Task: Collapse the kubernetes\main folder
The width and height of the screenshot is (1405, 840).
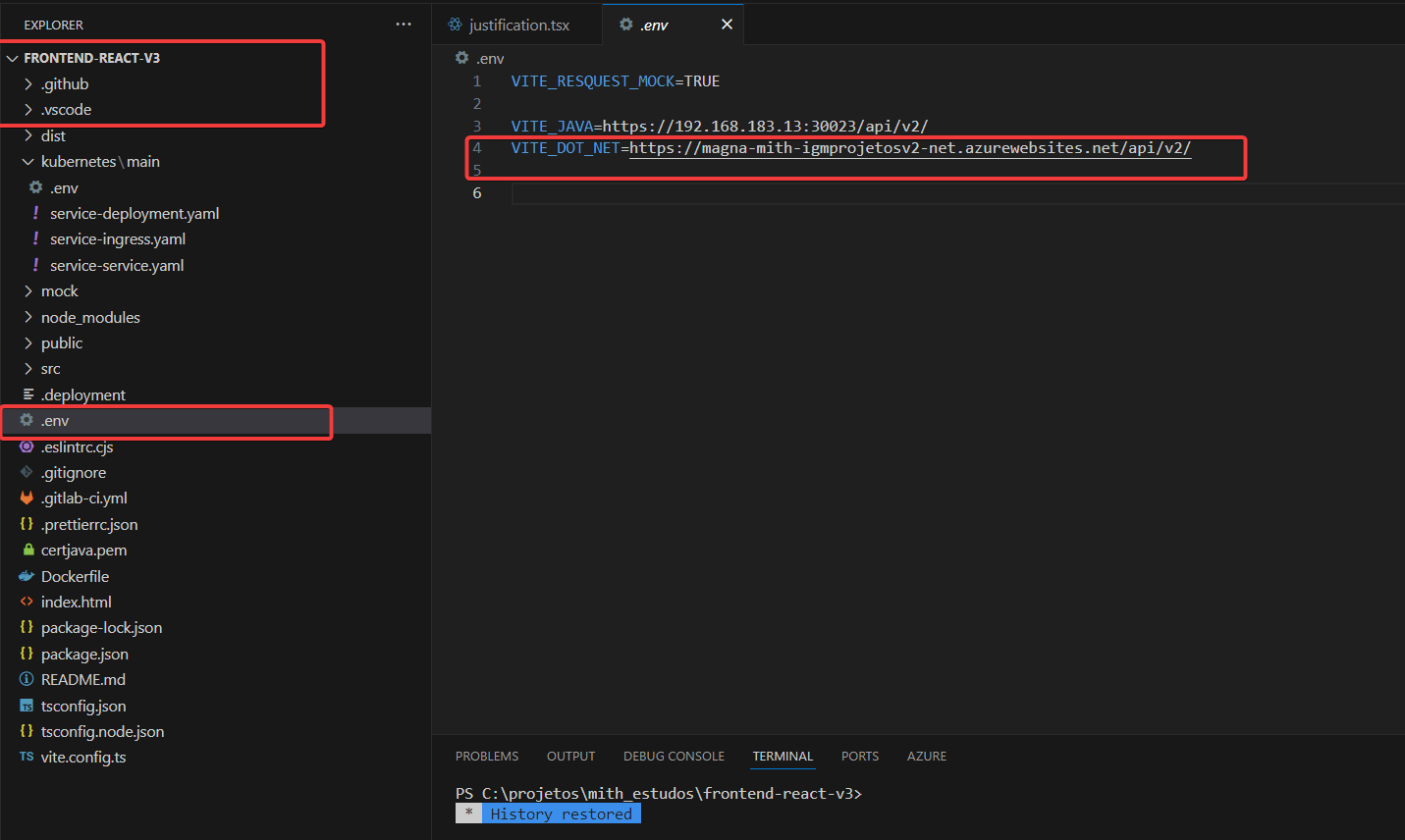Action: [x=28, y=162]
